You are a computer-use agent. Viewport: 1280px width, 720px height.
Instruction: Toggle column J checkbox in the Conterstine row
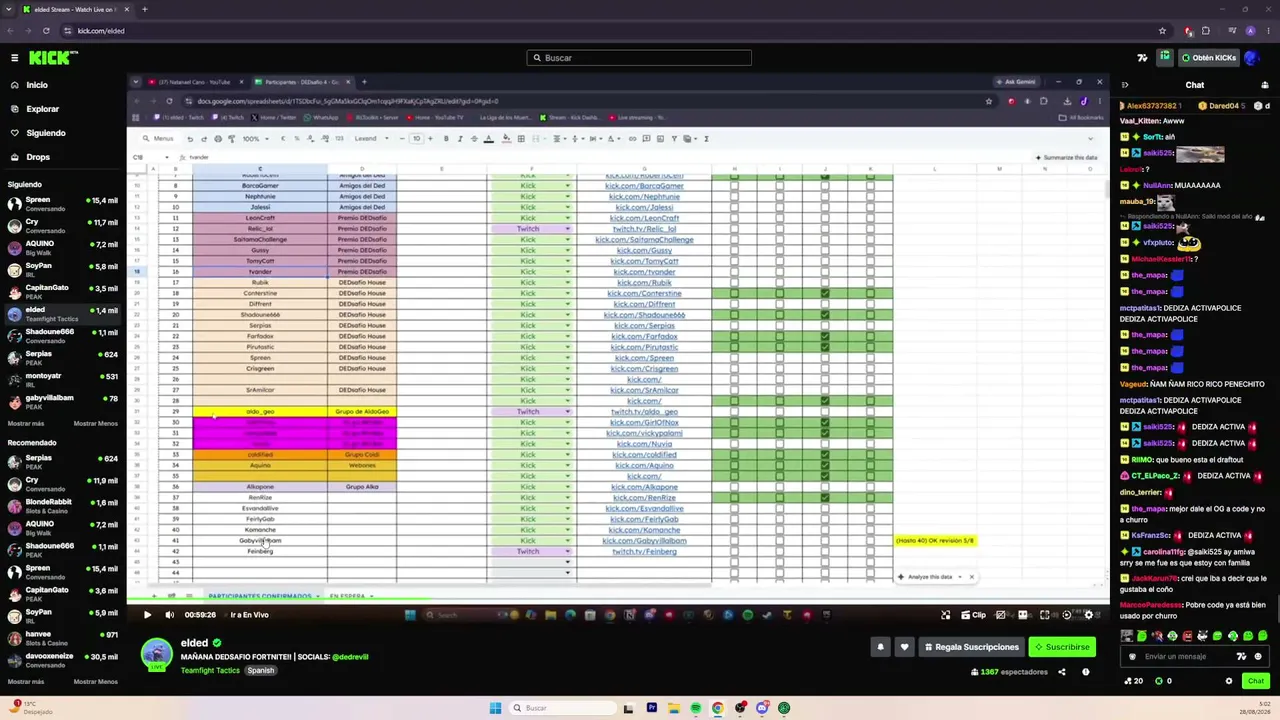click(x=825, y=293)
